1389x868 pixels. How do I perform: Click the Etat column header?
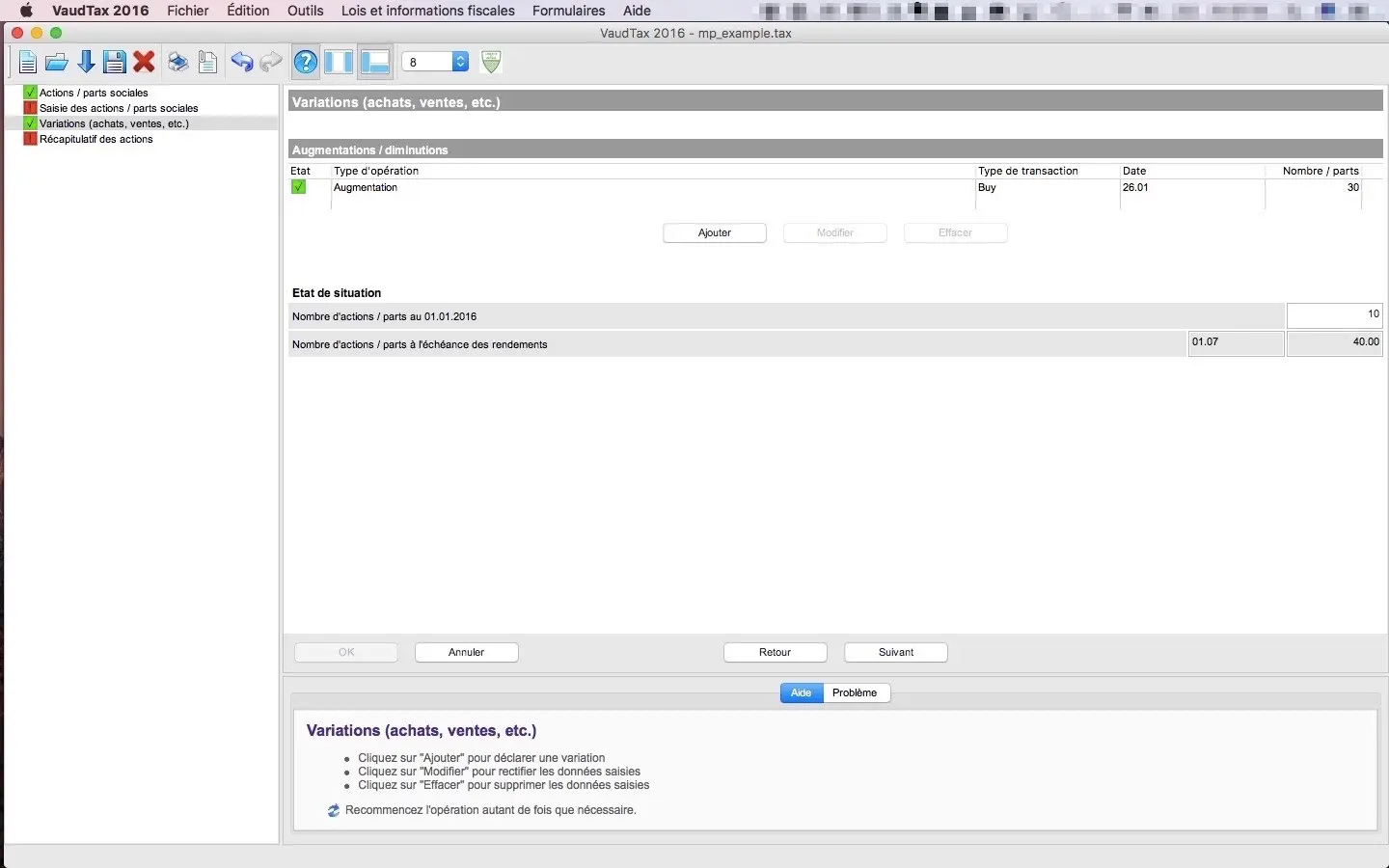tap(301, 171)
